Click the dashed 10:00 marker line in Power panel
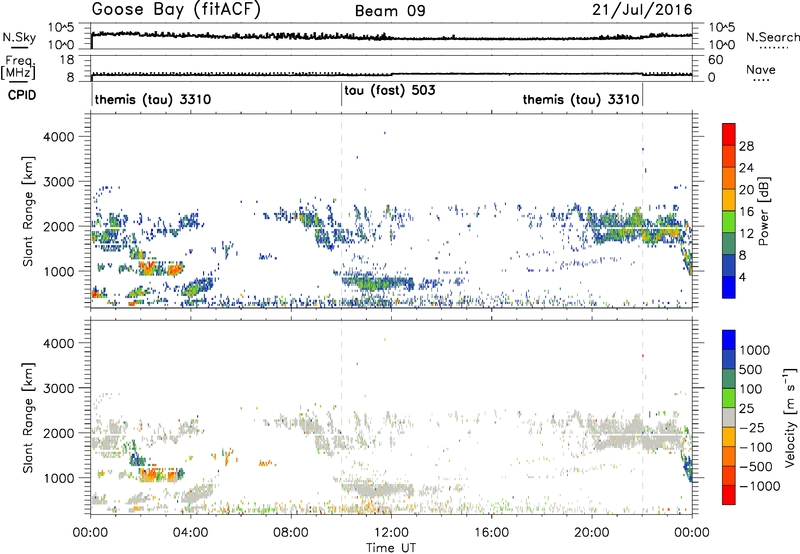 click(x=341, y=211)
